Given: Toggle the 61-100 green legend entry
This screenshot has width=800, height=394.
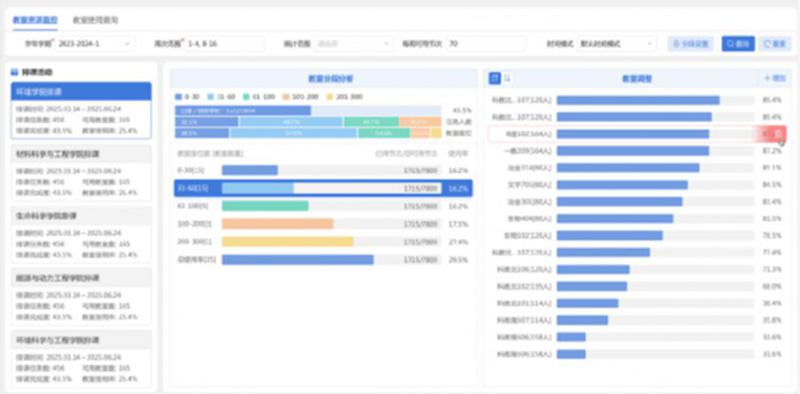Looking at the screenshot, I should coord(259,96).
